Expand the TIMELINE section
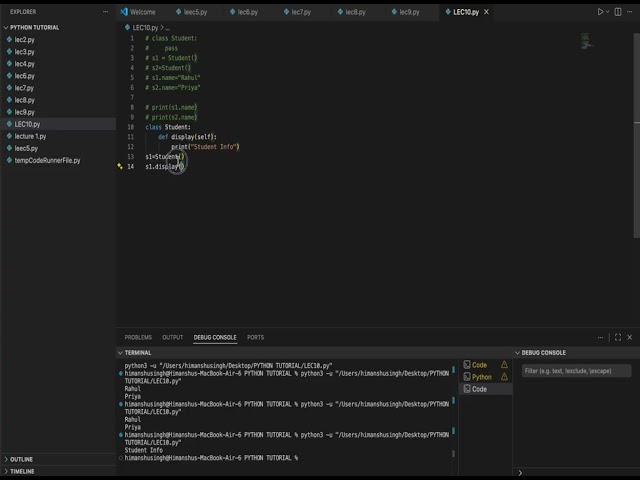The width and height of the screenshot is (640, 480). pyautogui.click(x=22, y=471)
